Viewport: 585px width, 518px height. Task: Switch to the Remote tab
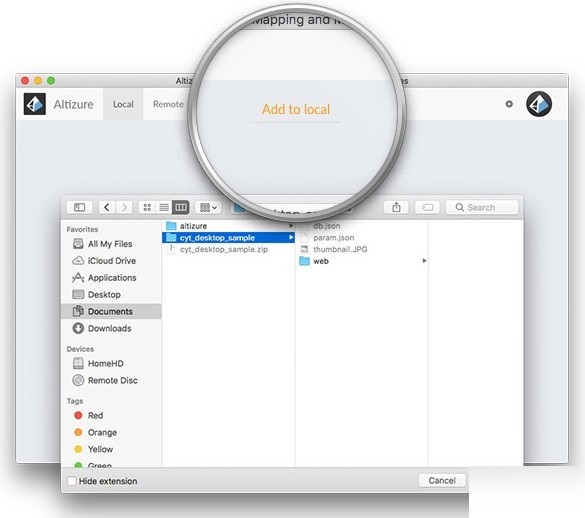[168, 104]
